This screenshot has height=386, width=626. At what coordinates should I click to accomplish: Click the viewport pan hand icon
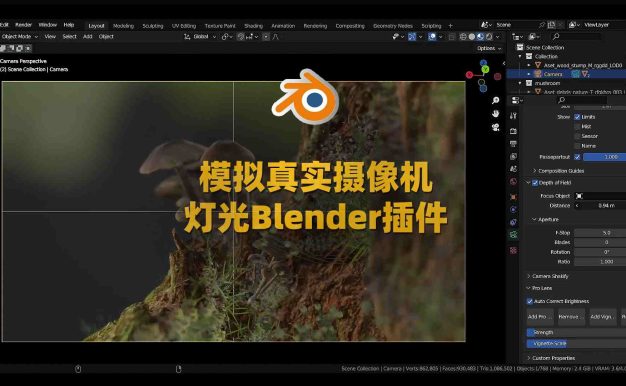495,114
